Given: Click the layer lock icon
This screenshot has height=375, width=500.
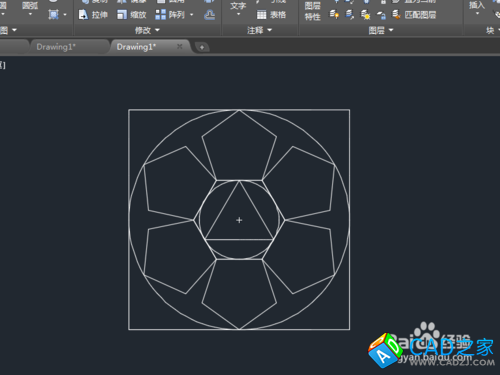Looking at the screenshot, I should click(381, 15).
